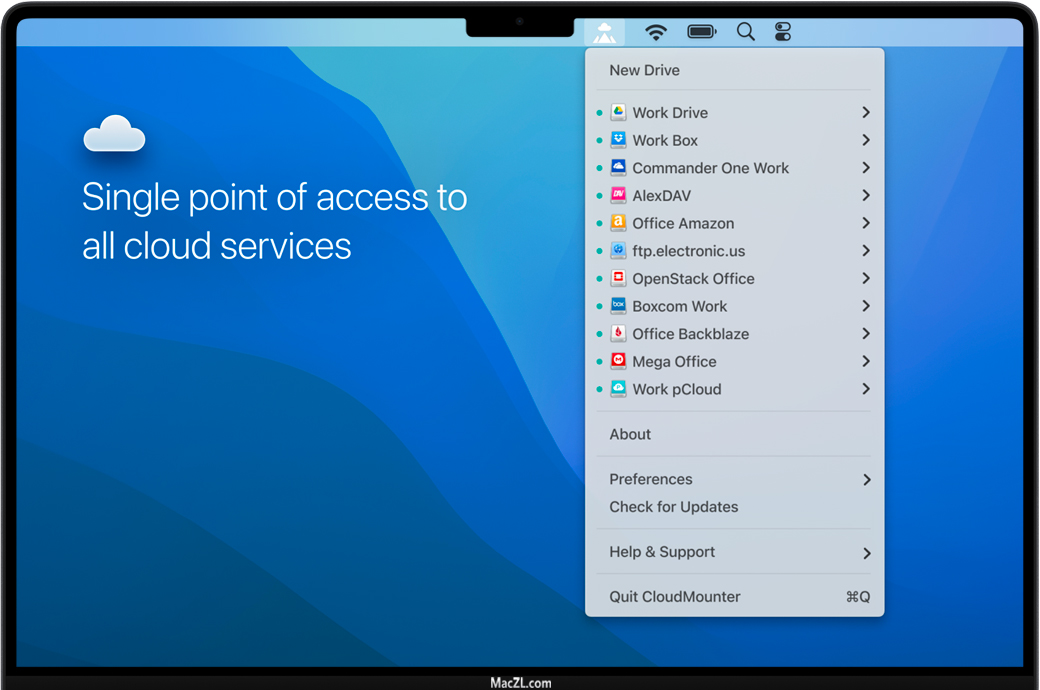This screenshot has width=1040, height=690.
Task: Click the Work Drive Google Drive icon
Action: tap(618, 113)
